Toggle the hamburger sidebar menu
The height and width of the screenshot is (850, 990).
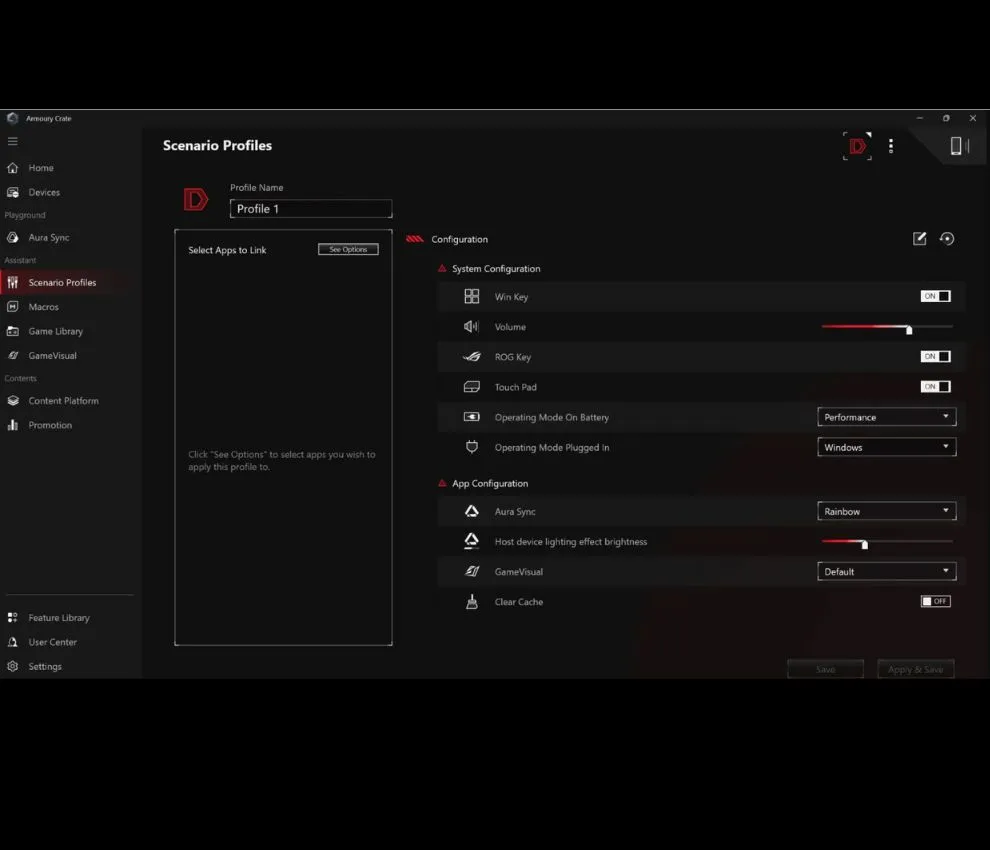coord(13,141)
